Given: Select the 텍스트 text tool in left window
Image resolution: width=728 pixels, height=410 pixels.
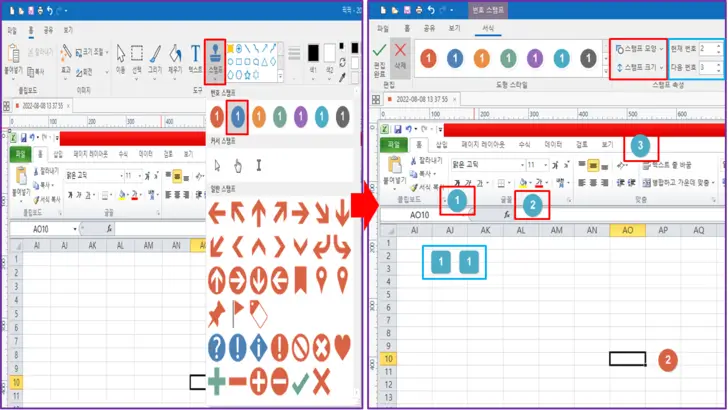Looking at the screenshot, I should [195, 59].
